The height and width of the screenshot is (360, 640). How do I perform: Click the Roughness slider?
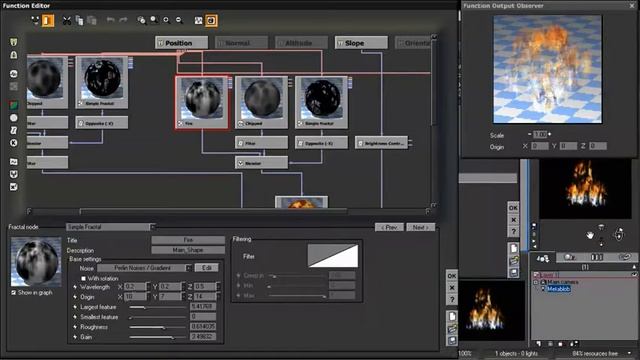coord(157,327)
